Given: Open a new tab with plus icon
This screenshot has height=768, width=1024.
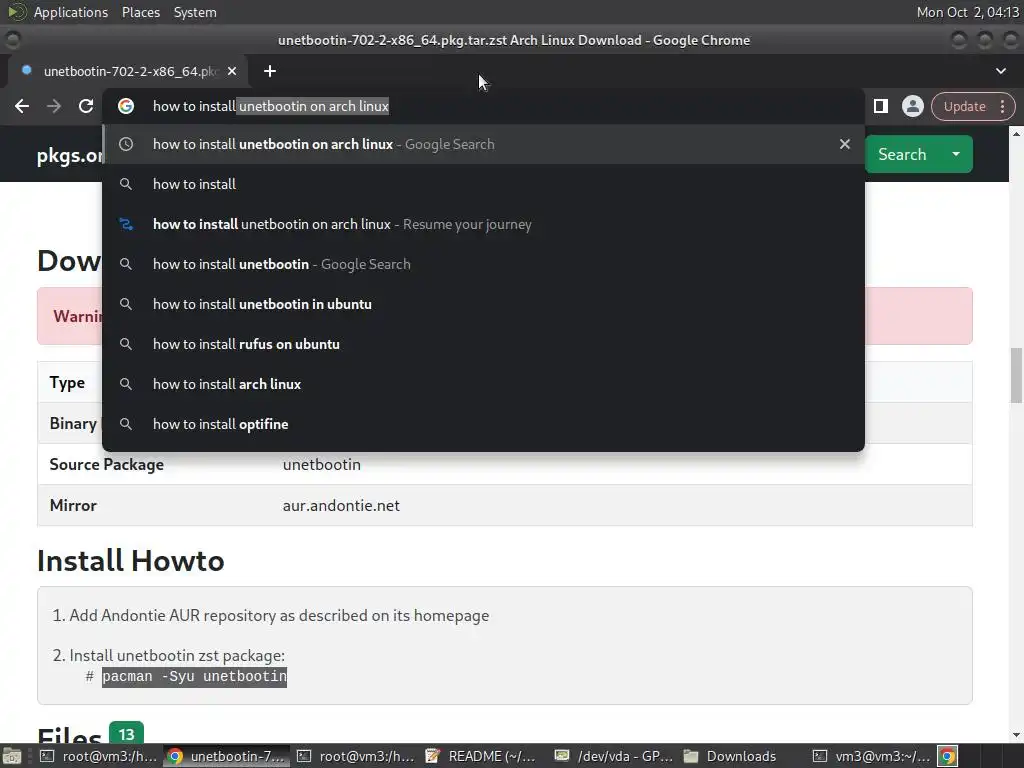Looking at the screenshot, I should 270,71.
